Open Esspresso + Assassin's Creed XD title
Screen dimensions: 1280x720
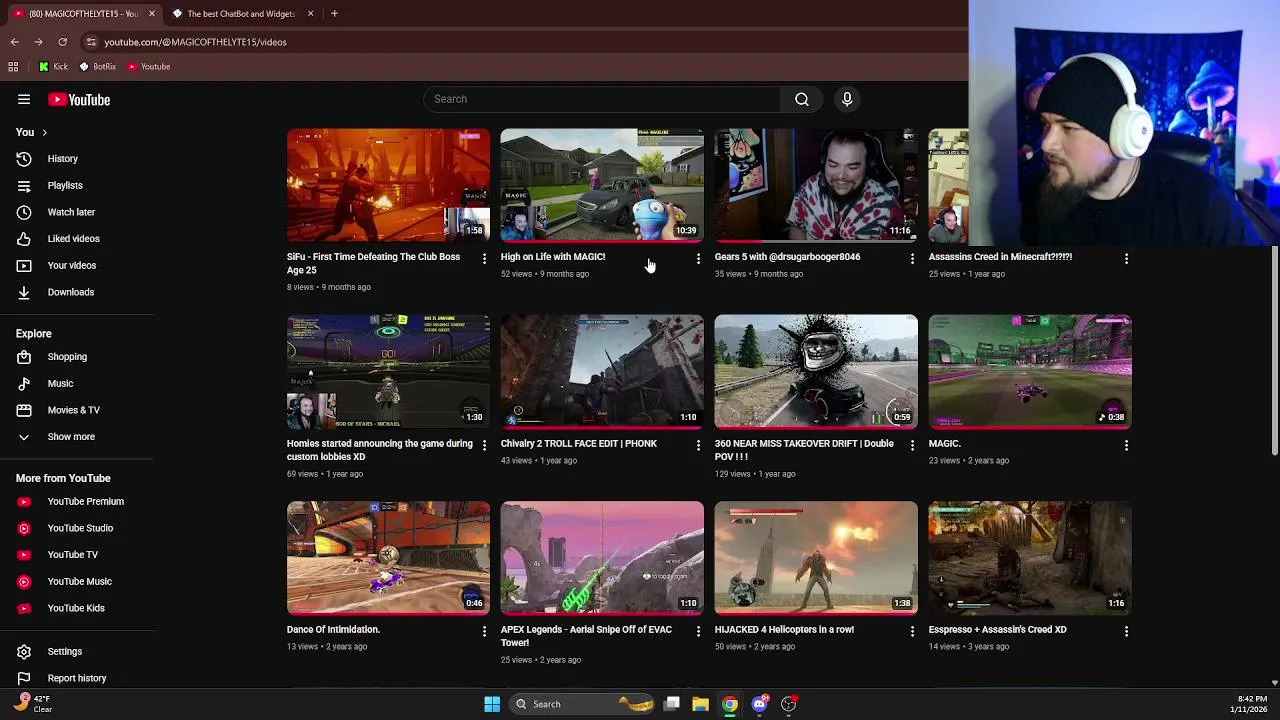[997, 630]
